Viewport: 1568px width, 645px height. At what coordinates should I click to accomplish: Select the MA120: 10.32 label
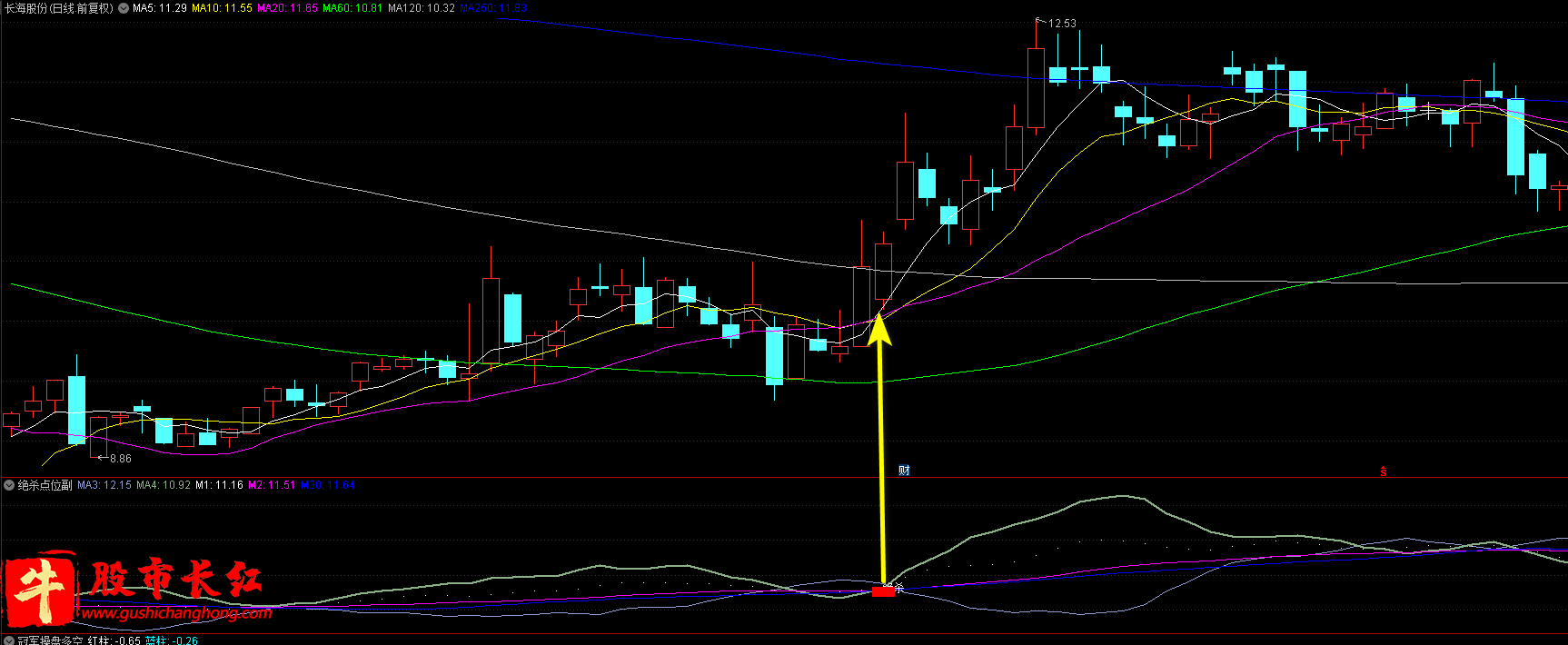click(x=422, y=8)
